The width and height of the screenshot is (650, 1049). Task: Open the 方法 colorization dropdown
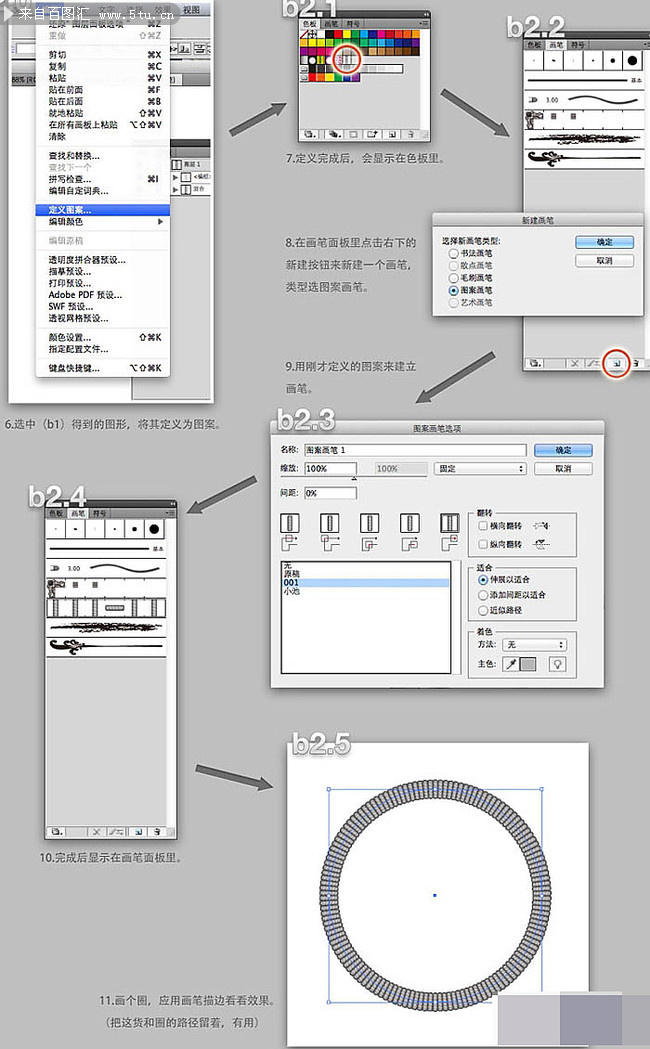pyautogui.click(x=533, y=645)
